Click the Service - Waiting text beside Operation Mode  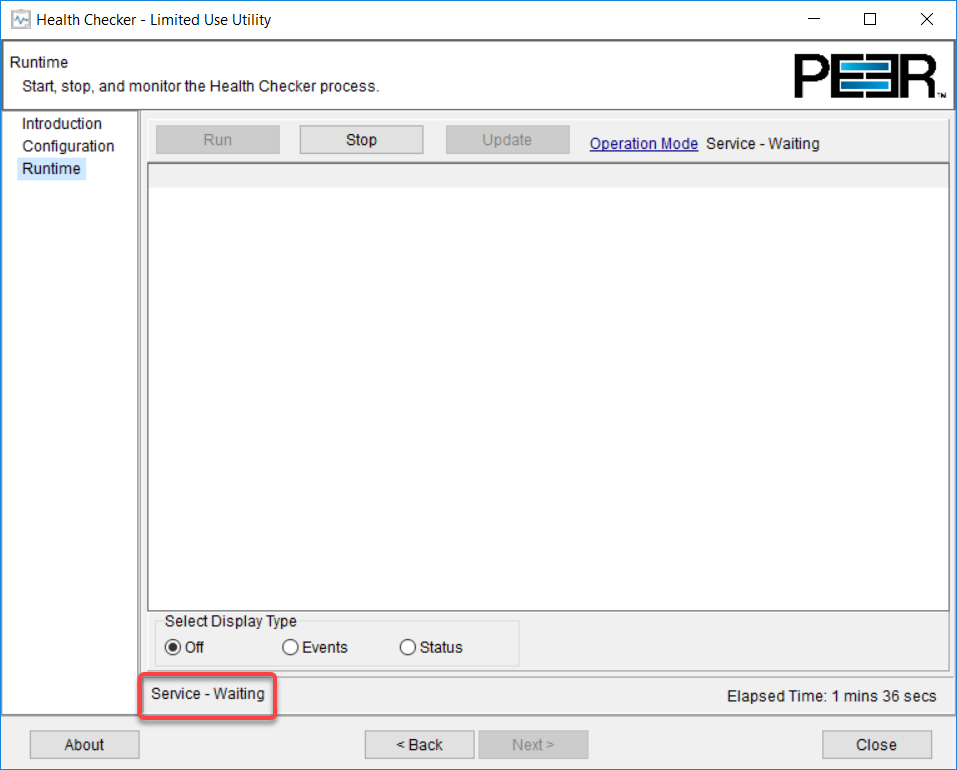tap(762, 143)
